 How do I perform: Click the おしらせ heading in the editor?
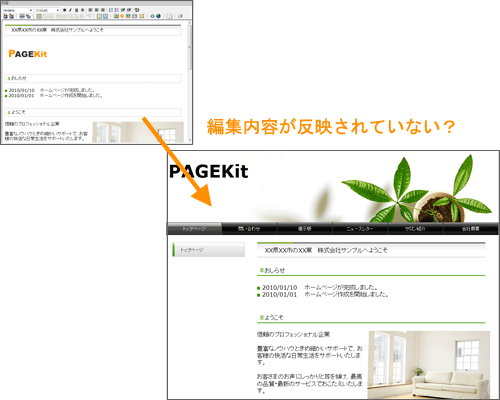pyautogui.click(x=93, y=78)
